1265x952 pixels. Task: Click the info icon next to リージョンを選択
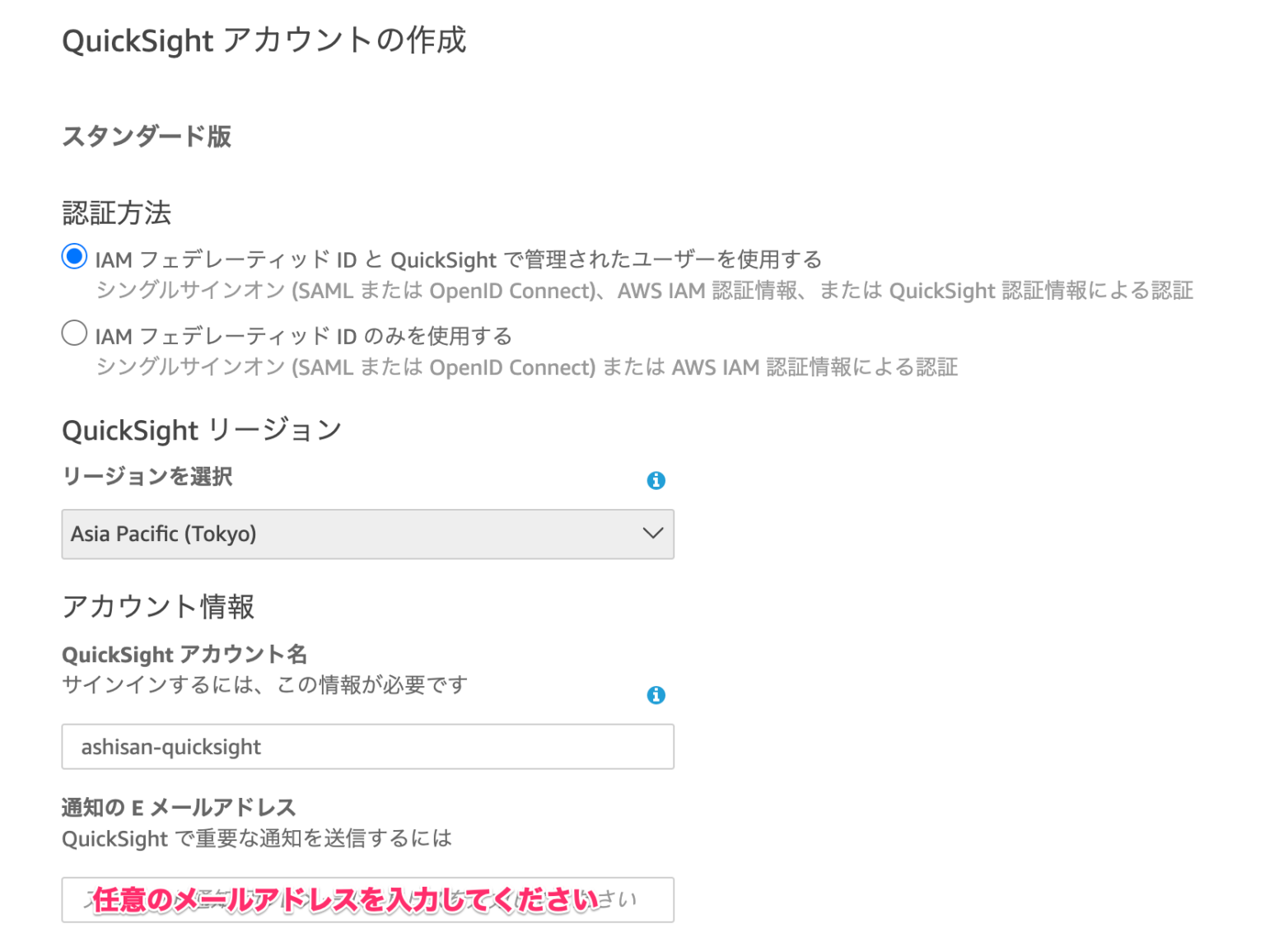(656, 481)
